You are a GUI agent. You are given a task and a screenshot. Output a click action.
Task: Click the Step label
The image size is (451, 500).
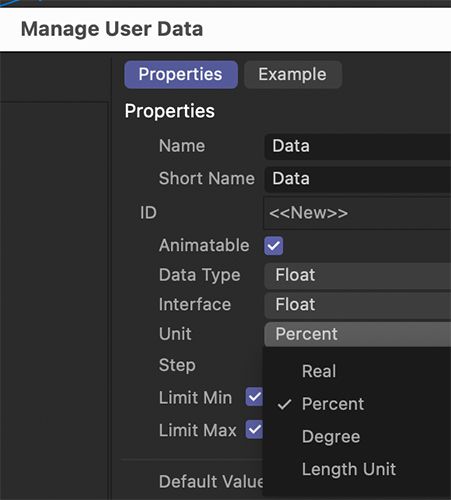pos(177,366)
